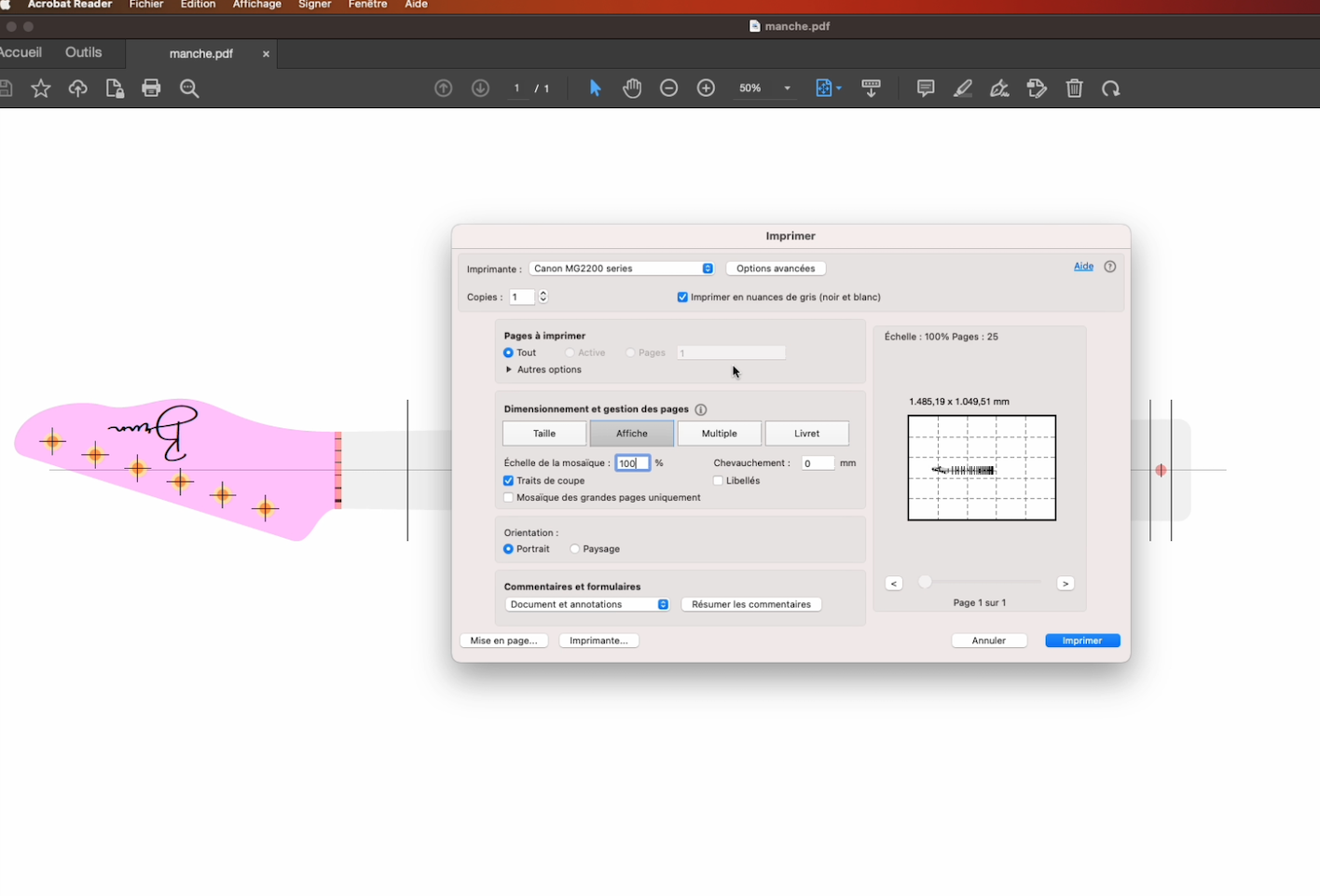Click the Chevauchement input field
Viewport: 1320px width, 896px height.
pos(818,463)
